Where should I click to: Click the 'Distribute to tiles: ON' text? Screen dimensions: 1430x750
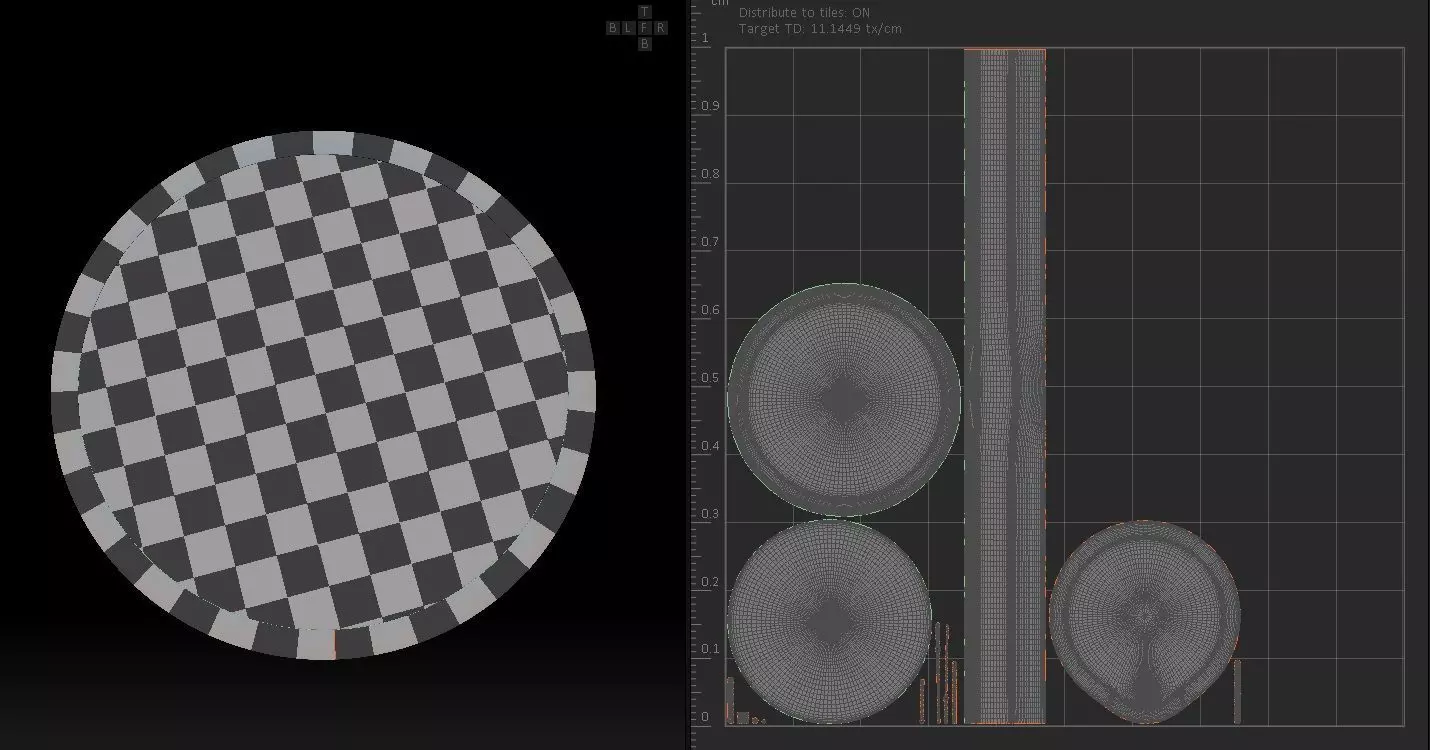(x=804, y=13)
